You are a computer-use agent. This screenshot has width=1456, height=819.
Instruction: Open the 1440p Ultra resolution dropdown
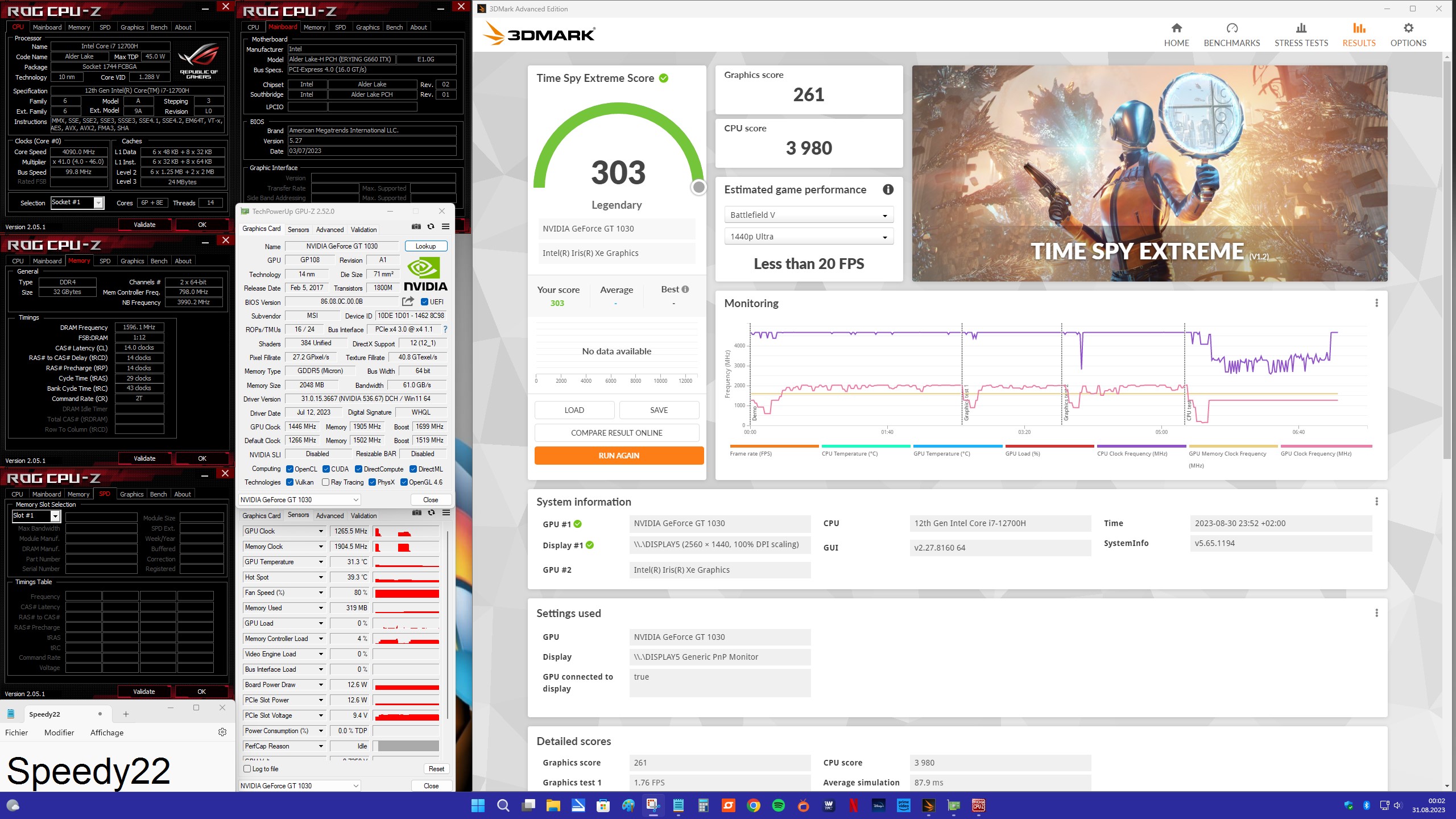[808, 237]
